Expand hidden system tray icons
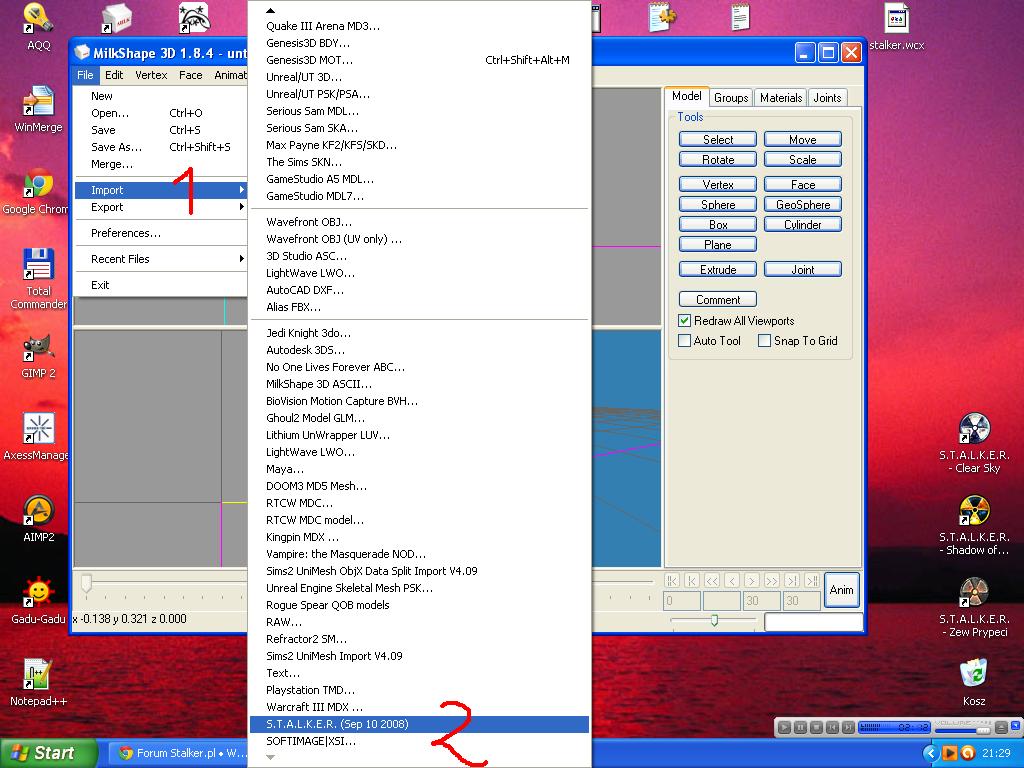The width and height of the screenshot is (1024, 768). [931, 753]
